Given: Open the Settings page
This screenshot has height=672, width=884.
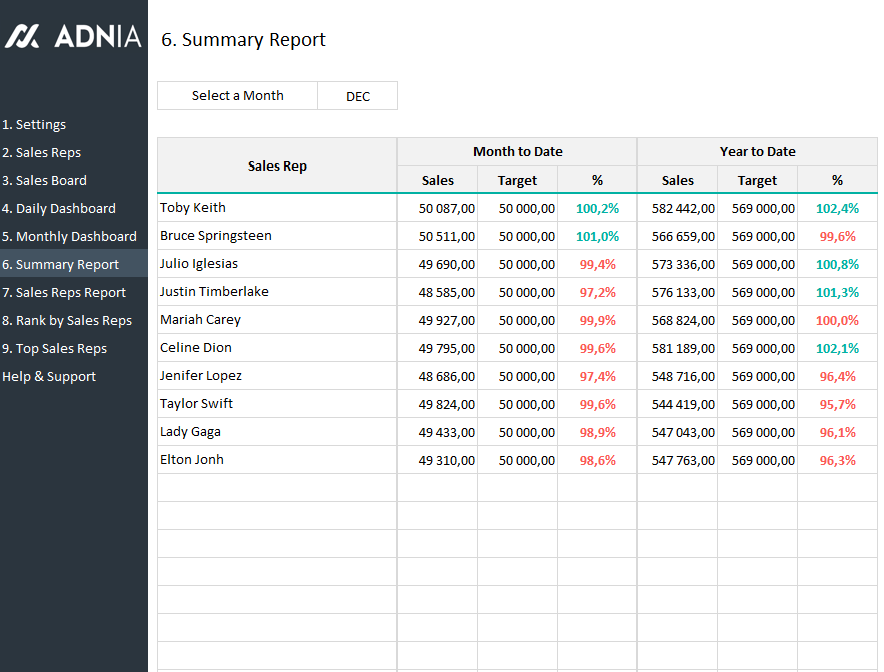Looking at the screenshot, I should [x=34, y=125].
